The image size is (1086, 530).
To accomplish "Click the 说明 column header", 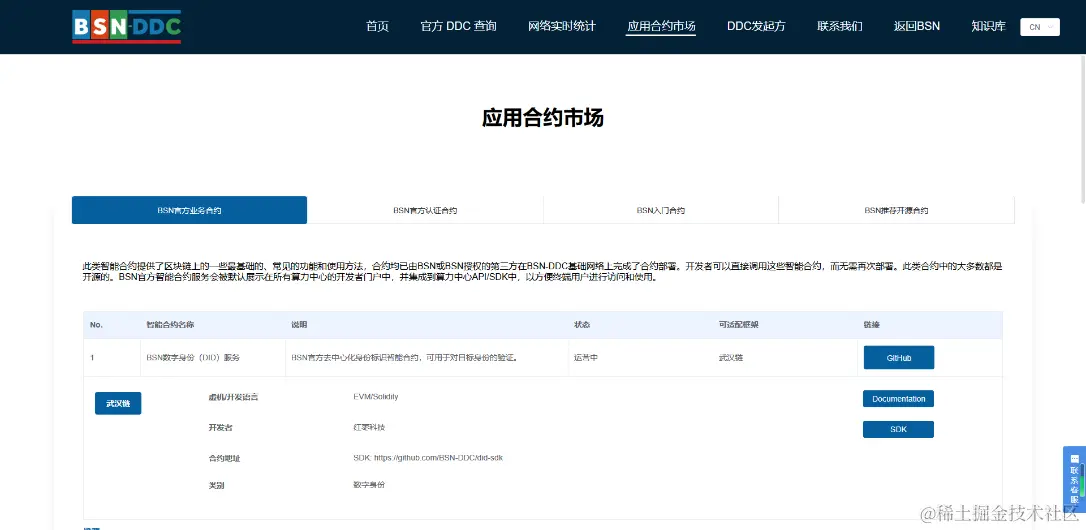I will tap(299, 325).
